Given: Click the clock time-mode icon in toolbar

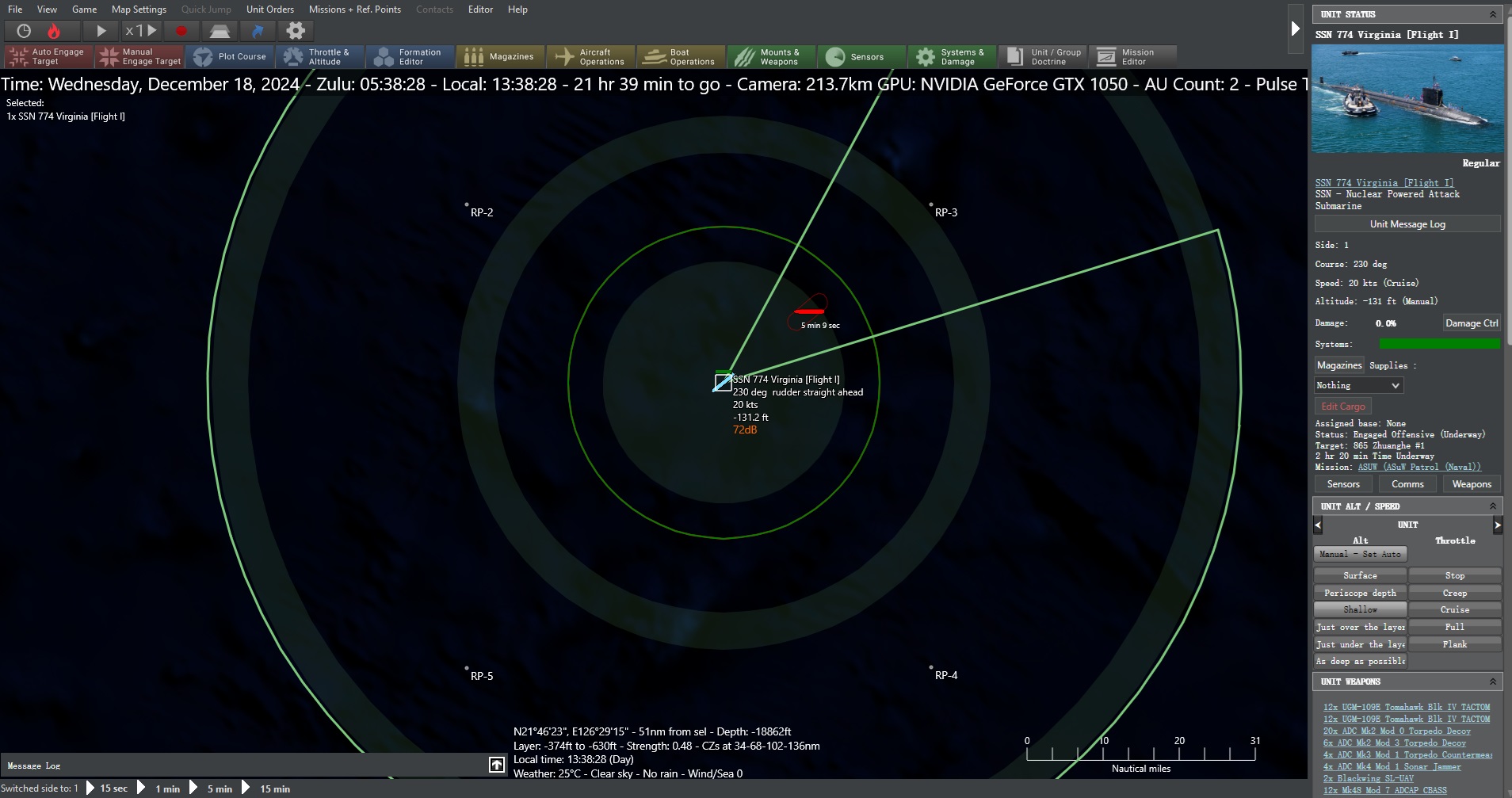Looking at the screenshot, I should click(x=24, y=31).
